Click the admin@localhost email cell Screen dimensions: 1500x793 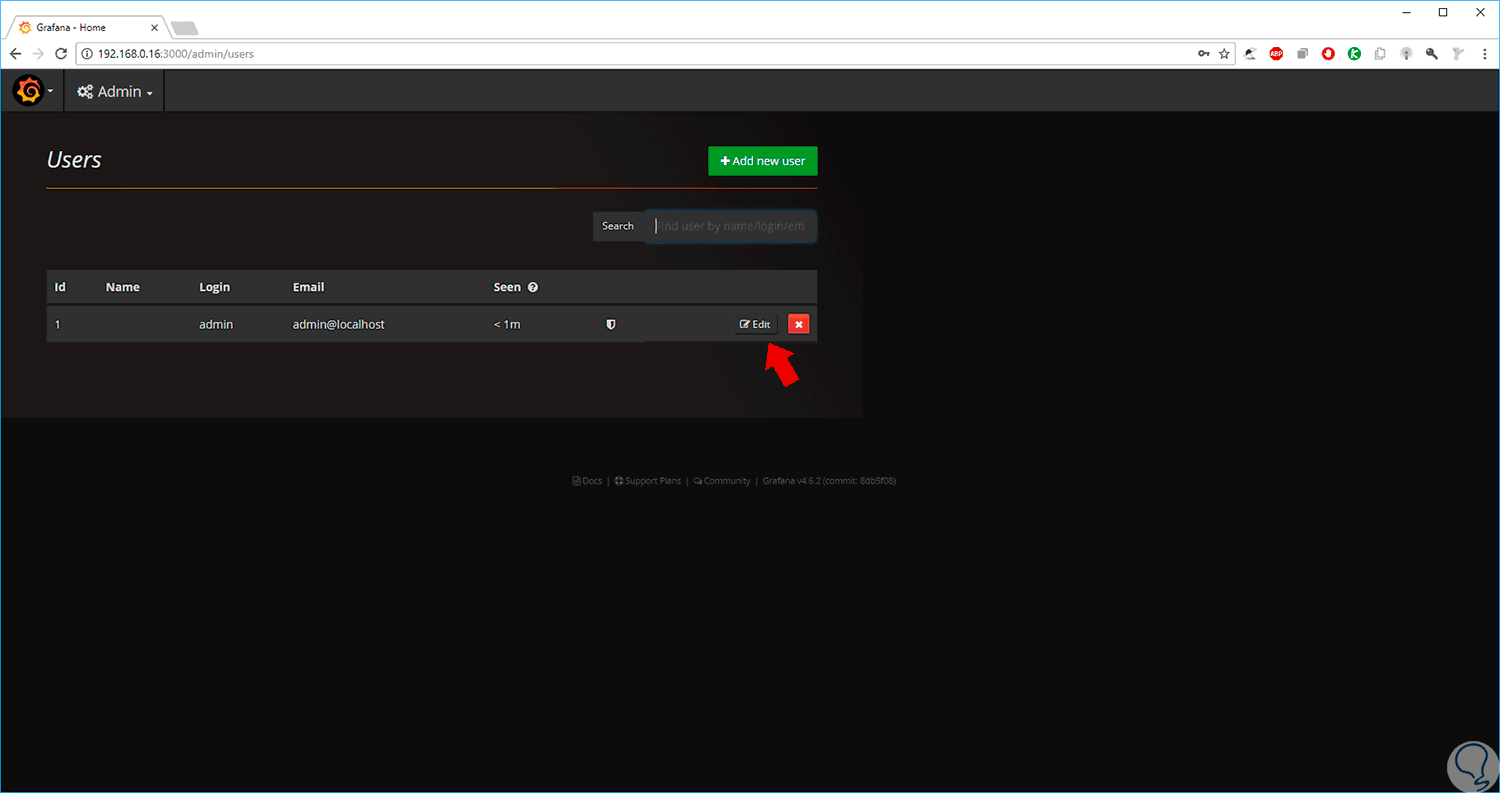339,324
